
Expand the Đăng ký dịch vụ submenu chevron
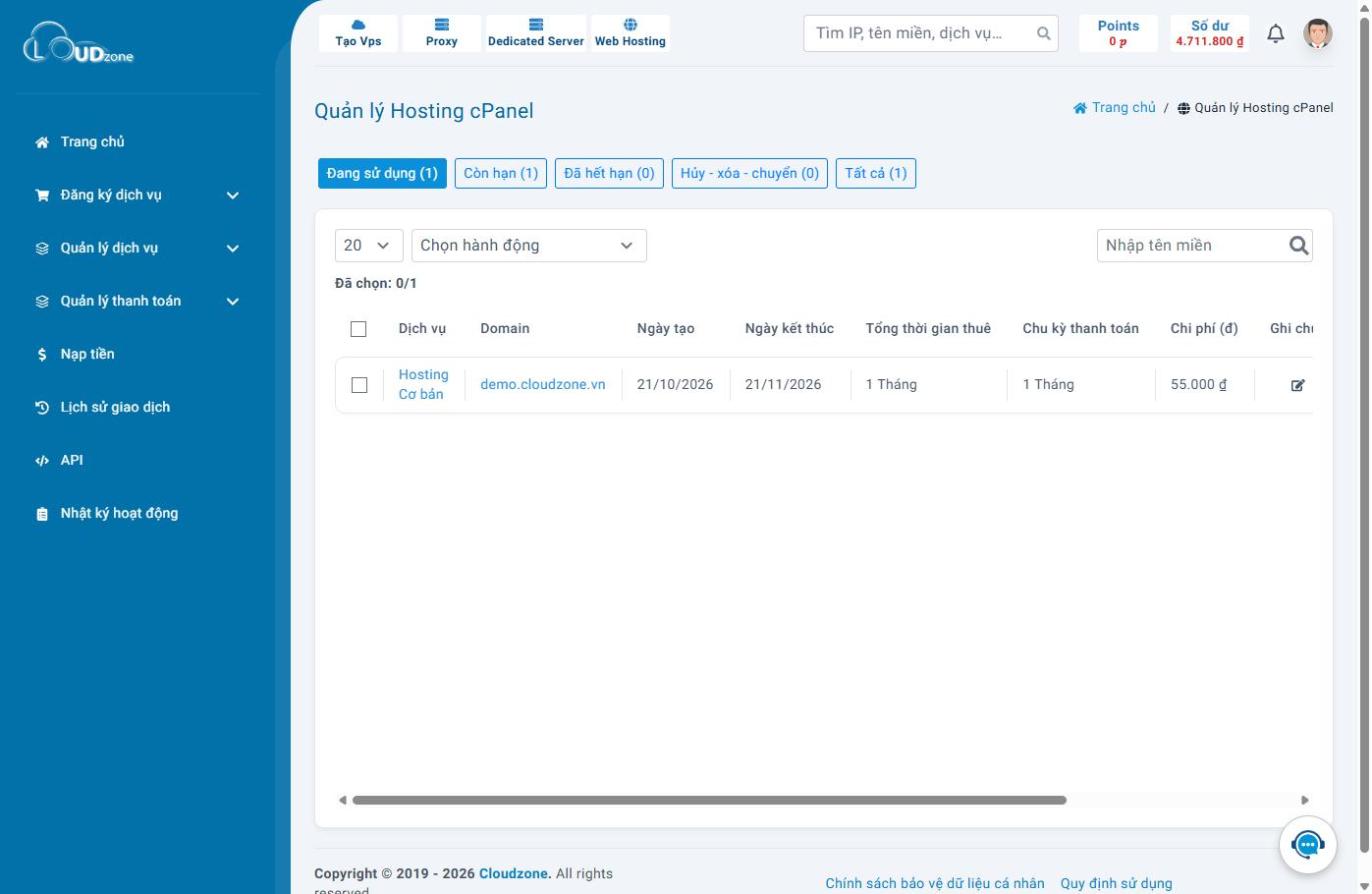tap(233, 196)
